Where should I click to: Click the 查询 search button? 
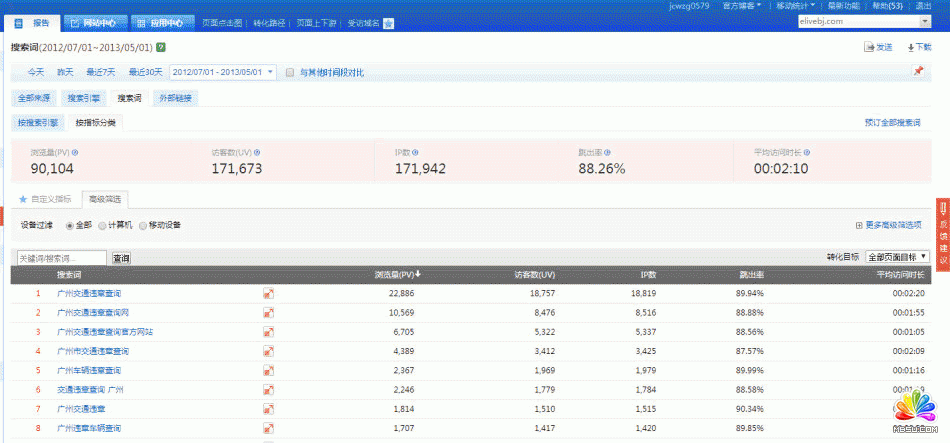click(121, 258)
